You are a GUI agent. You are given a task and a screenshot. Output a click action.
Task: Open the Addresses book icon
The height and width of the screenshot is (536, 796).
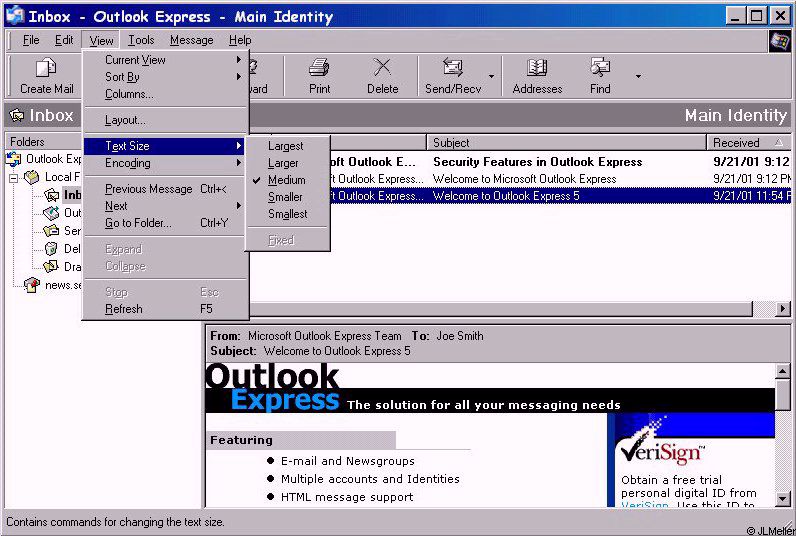[537, 68]
